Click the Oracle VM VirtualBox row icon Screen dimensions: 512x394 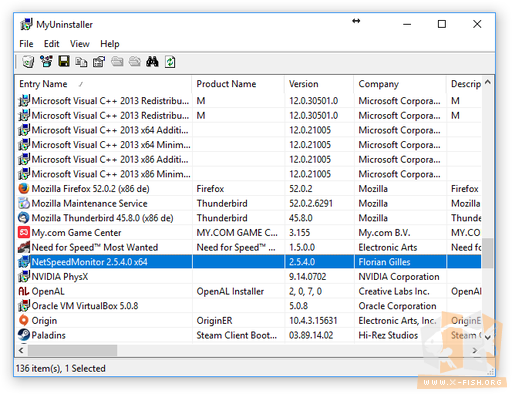[24, 306]
